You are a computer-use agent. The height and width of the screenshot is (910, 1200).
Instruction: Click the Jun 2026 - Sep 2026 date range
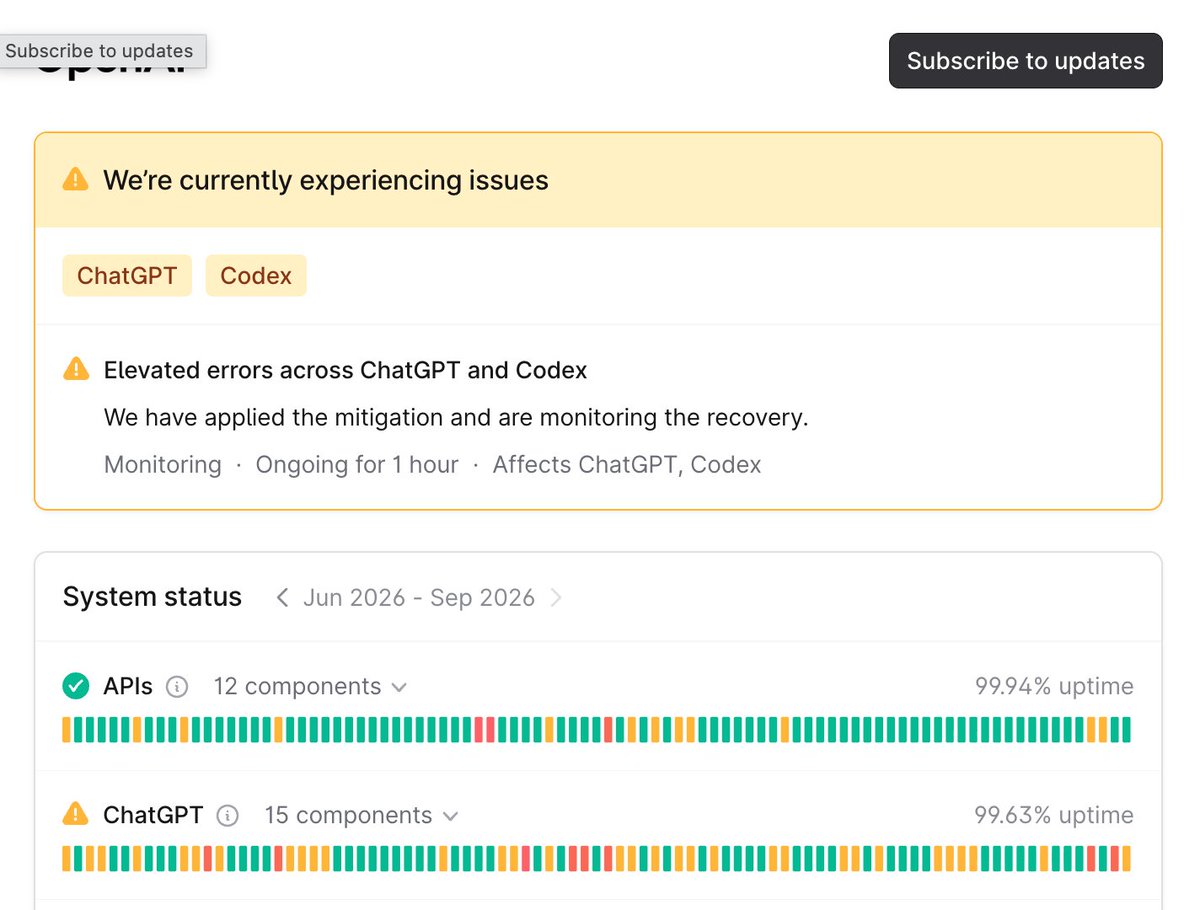(x=419, y=598)
